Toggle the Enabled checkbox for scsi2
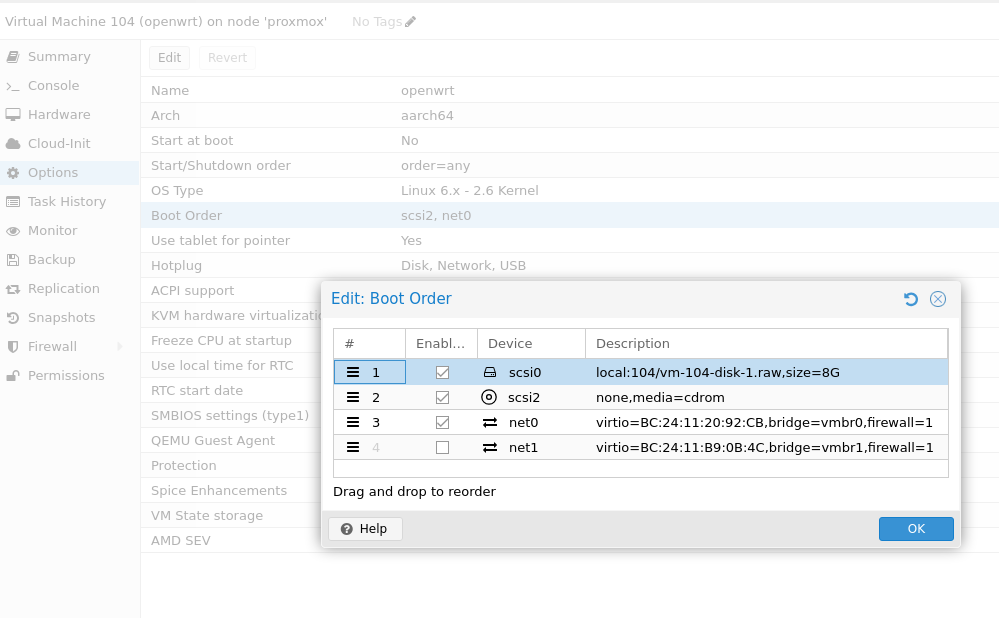The width and height of the screenshot is (999, 618). pos(442,397)
